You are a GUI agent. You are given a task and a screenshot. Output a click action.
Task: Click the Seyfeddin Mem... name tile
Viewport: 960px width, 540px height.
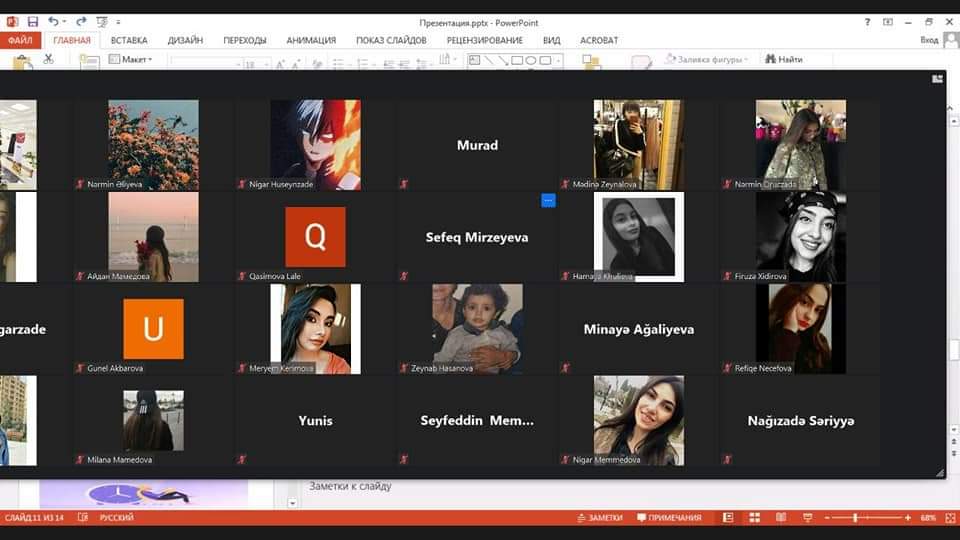coord(477,421)
